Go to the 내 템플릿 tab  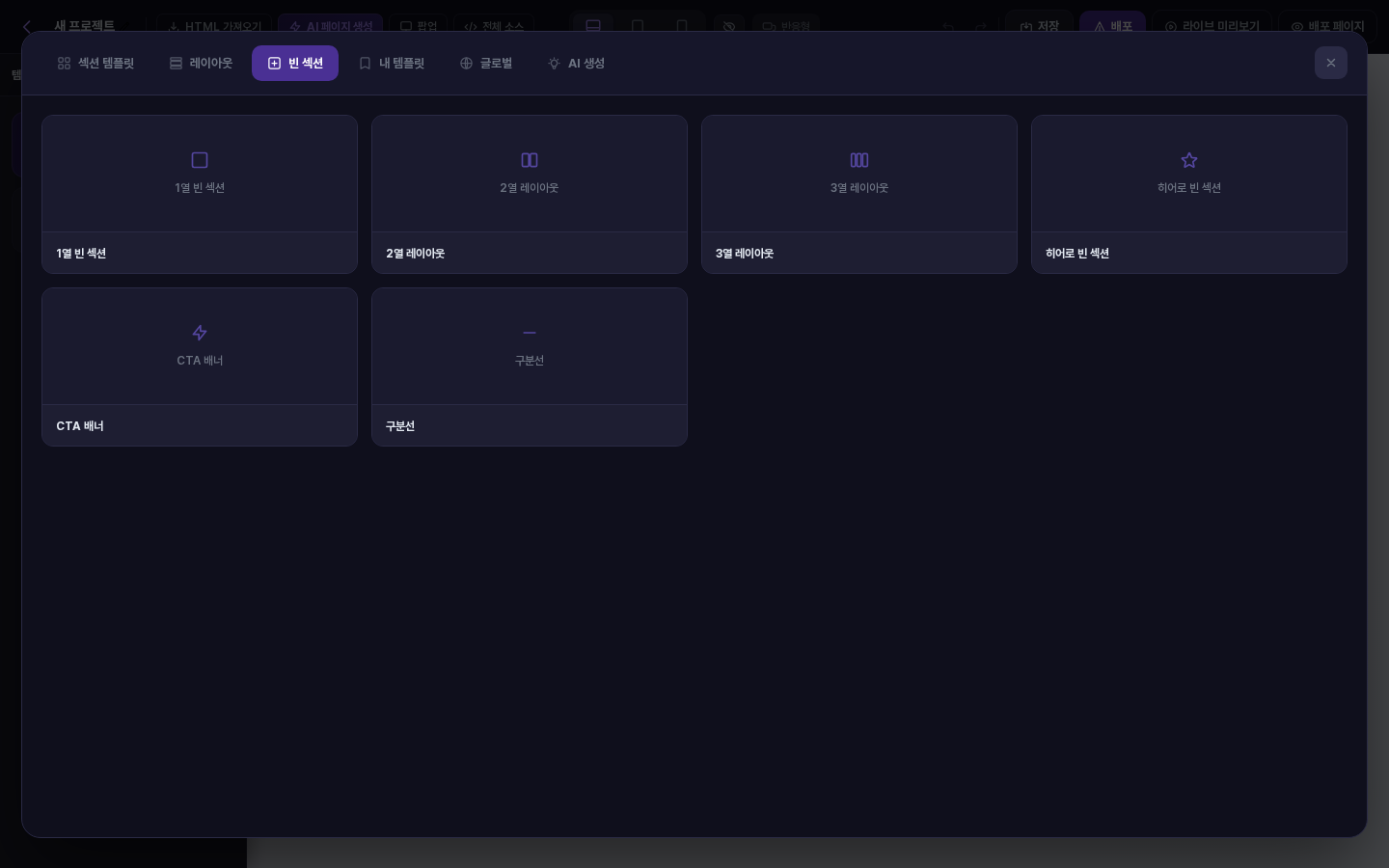click(391, 64)
